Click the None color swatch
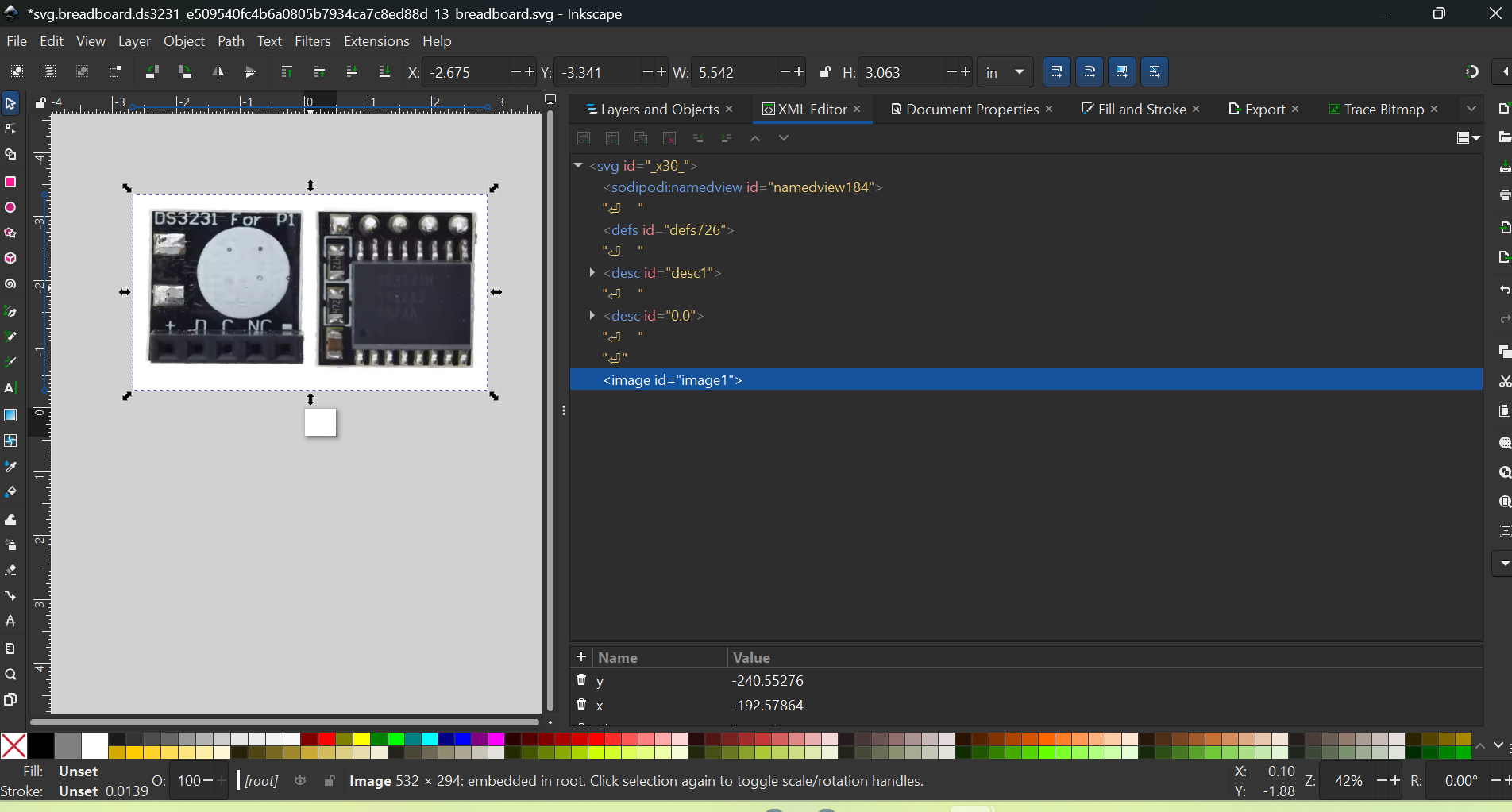The height and width of the screenshot is (812, 1512). (13, 745)
